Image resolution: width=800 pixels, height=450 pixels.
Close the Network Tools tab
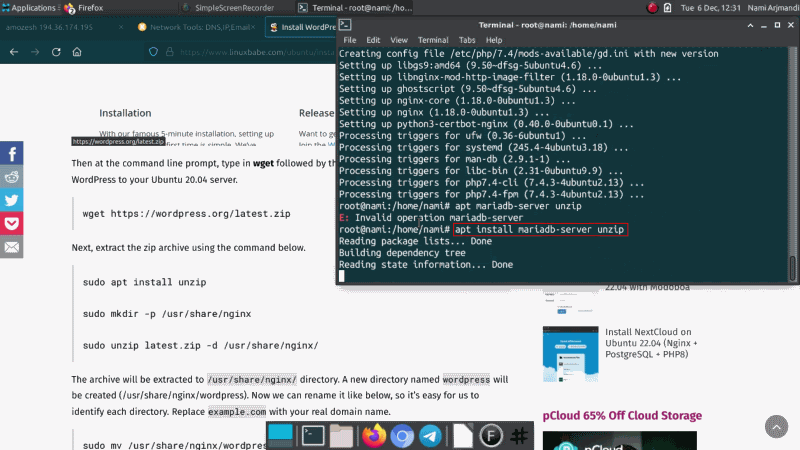click(253, 27)
